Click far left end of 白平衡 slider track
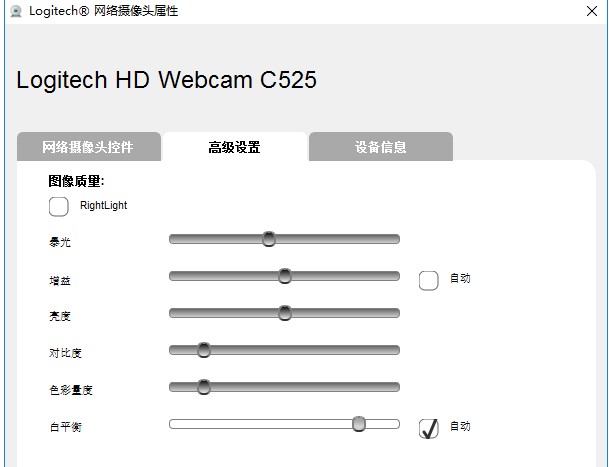This screenshot has width=609, height=467. (173, 424)
